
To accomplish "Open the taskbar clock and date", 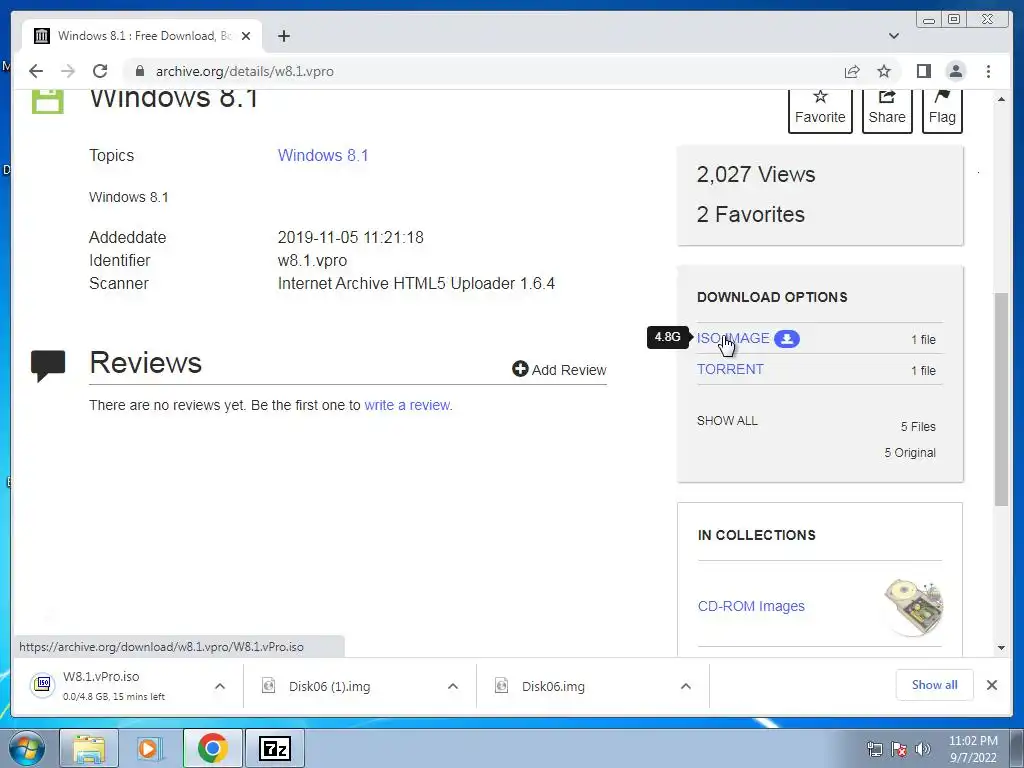I will pos(973,749).
